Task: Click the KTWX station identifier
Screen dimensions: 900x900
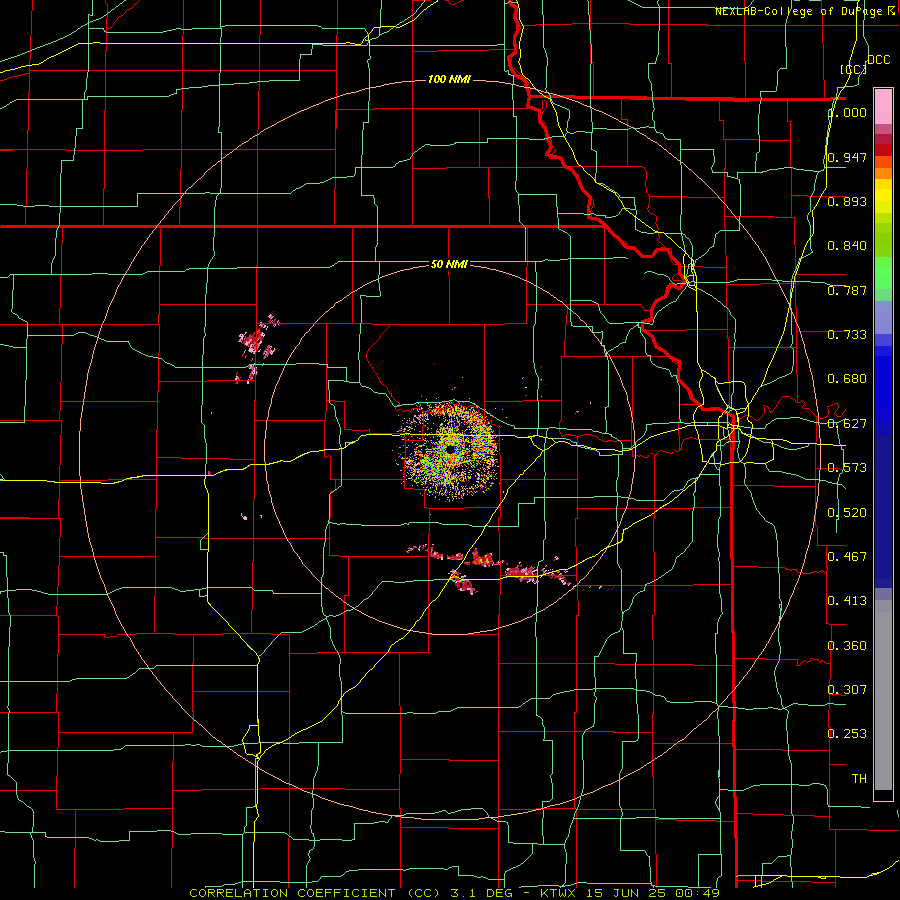Action: (x=558, y=893)
